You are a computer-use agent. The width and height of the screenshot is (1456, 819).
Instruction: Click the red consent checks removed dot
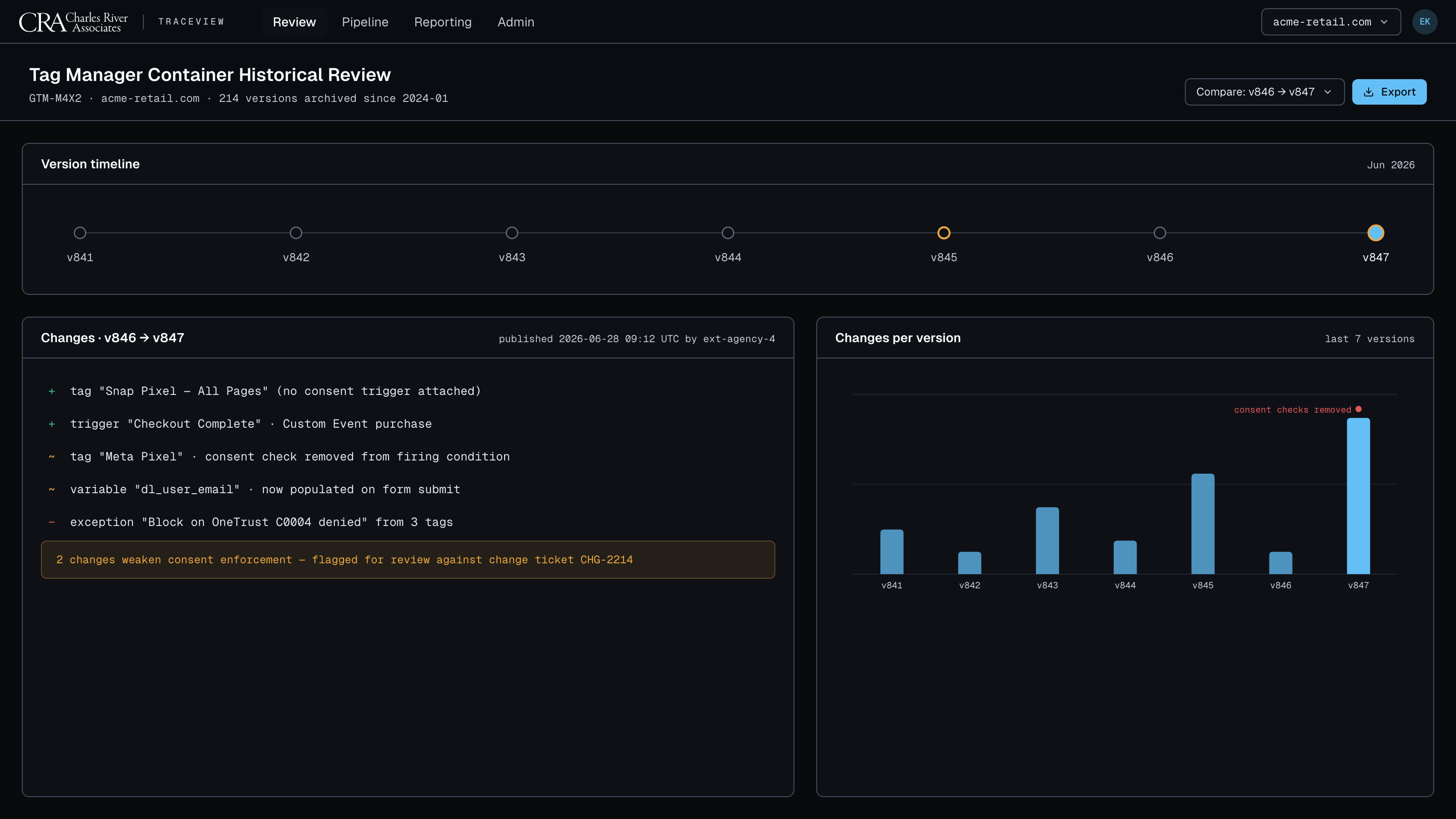1358,409
